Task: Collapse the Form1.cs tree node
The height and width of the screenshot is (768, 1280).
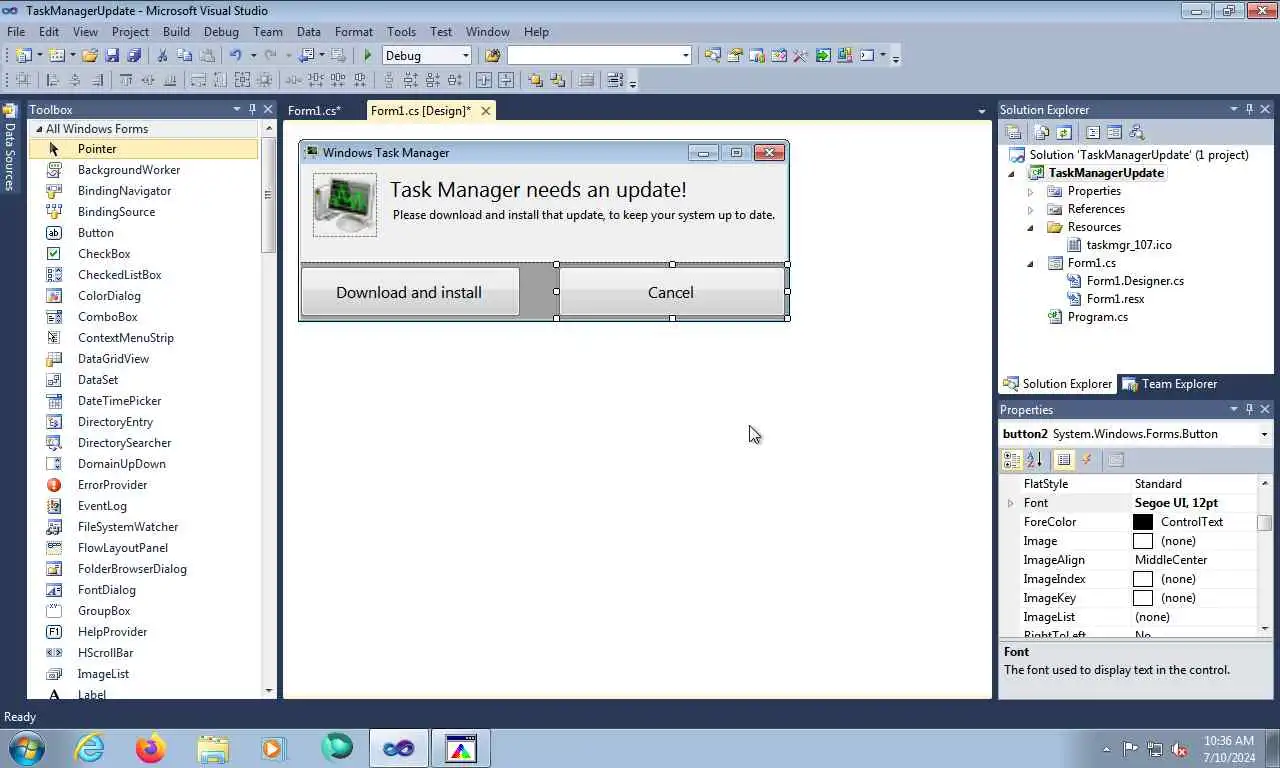Action: [x=1031, y=264]
